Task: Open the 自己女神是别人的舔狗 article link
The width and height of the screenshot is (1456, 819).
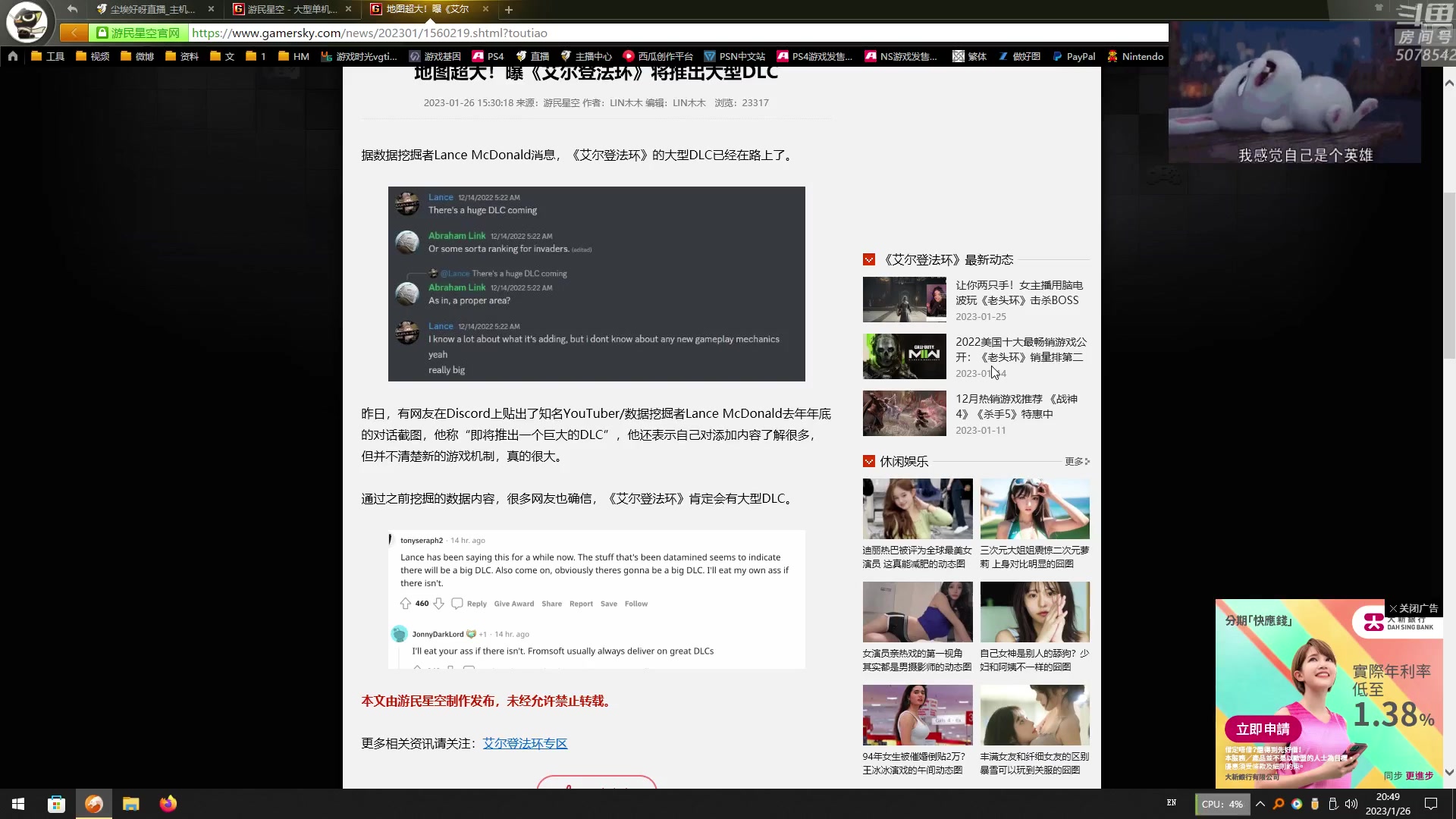Action: [x=1034, y=660]
